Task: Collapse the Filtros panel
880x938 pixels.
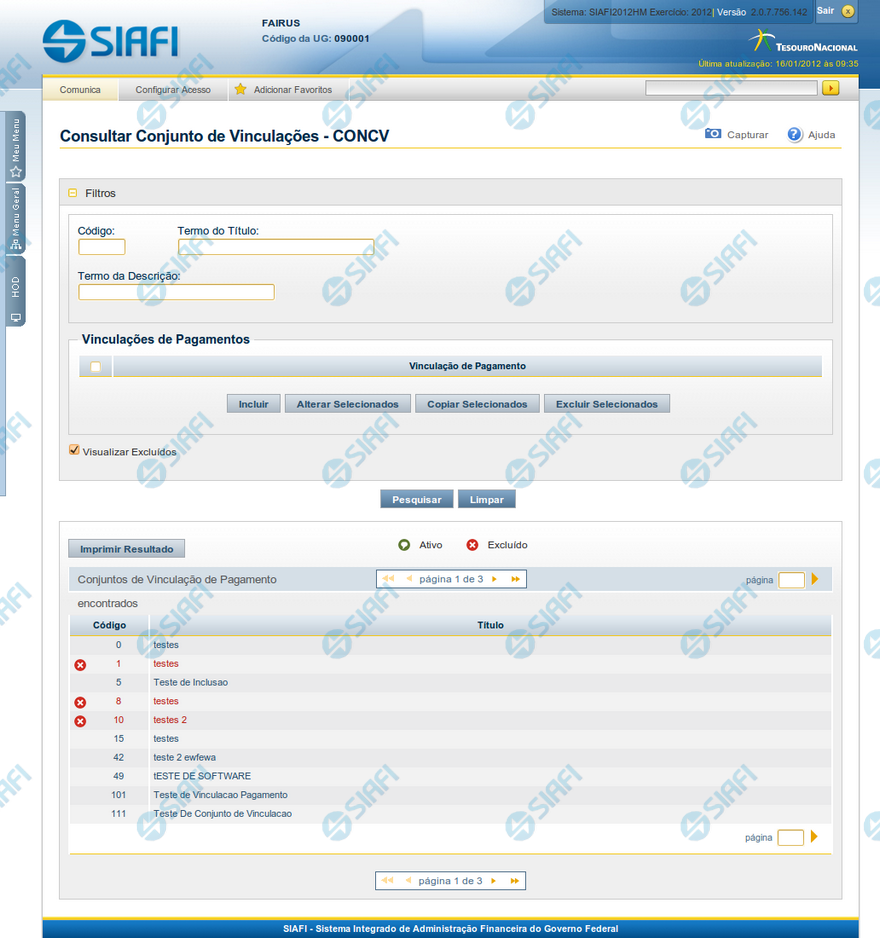Action: coord(72,193)
